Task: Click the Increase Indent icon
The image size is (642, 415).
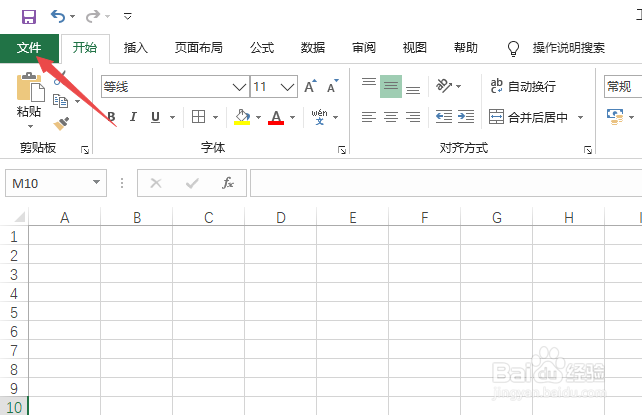Action: [x=466, y=117]
